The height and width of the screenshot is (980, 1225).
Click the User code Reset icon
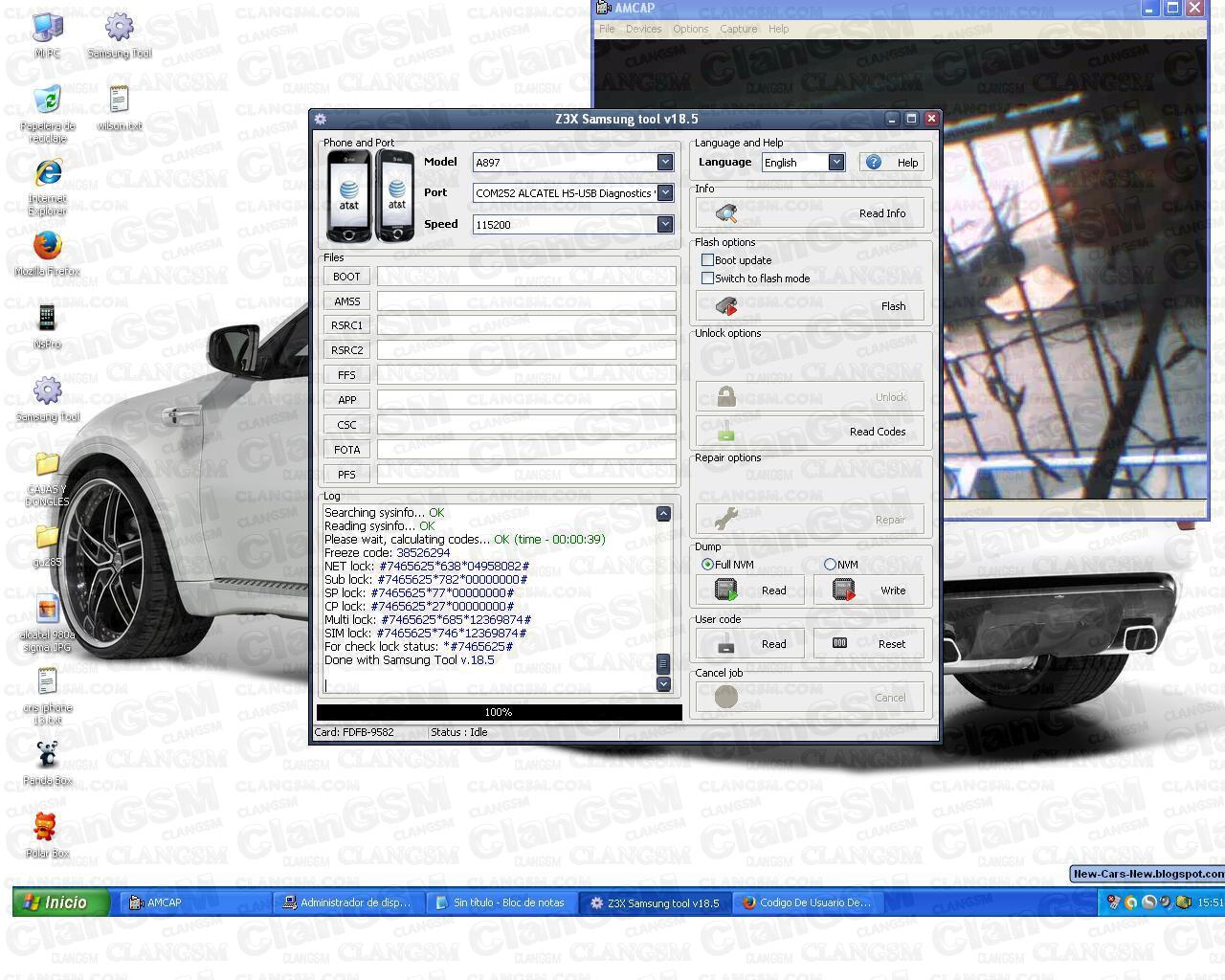pyautogui.click(x=839, y=643)
